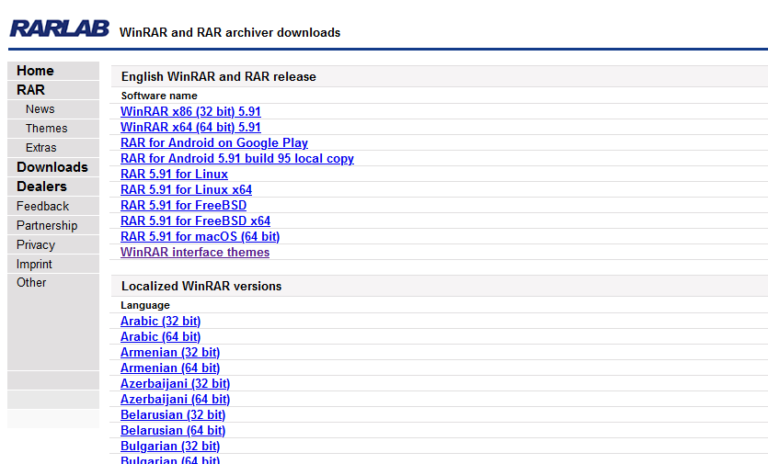Go to News in sidebar

click(x=40, y=109)
